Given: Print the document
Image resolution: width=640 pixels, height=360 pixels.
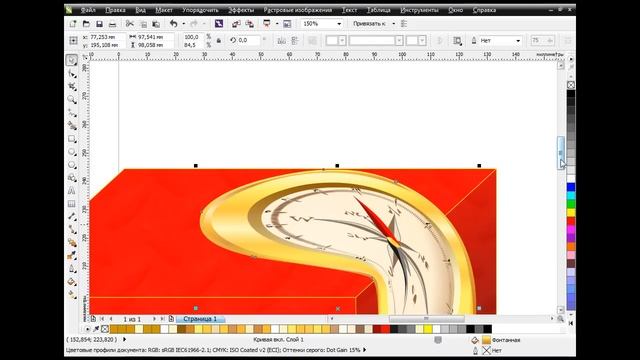Looking at the screenshot, I should click(x=112, y=24).
